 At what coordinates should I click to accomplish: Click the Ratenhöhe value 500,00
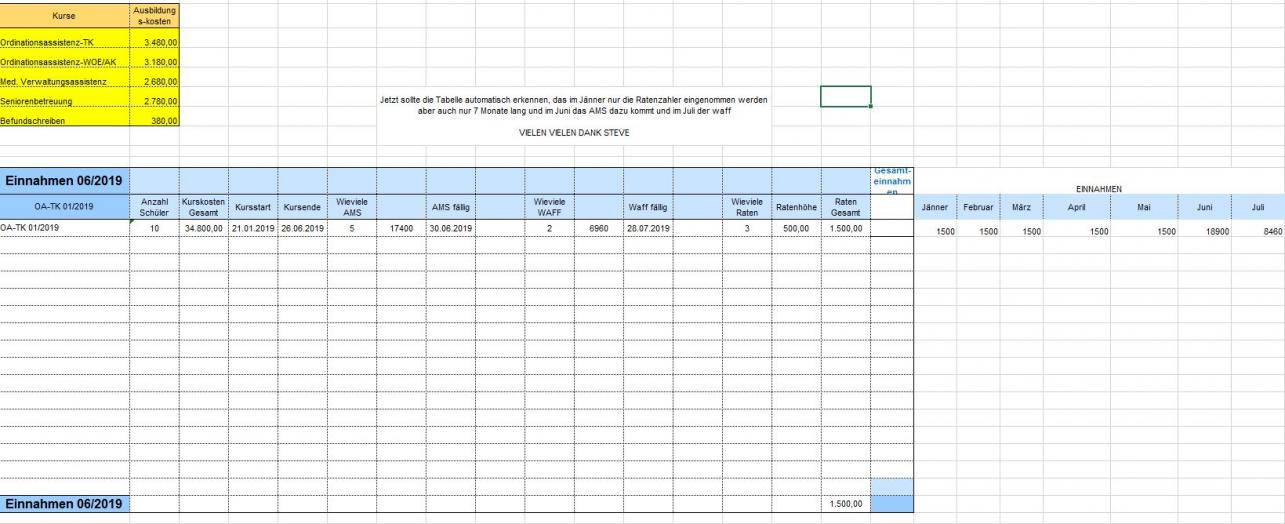click(796, 228)
